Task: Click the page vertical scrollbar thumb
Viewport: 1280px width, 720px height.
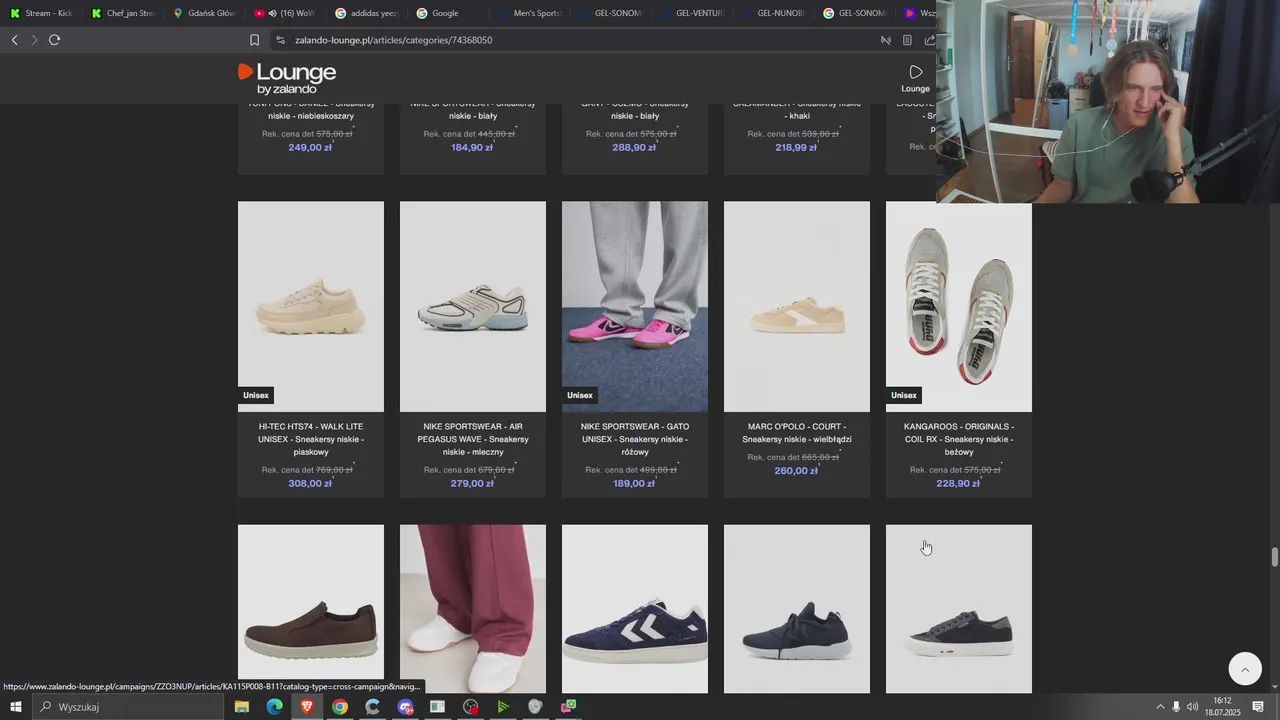Action: [1275, 557]
